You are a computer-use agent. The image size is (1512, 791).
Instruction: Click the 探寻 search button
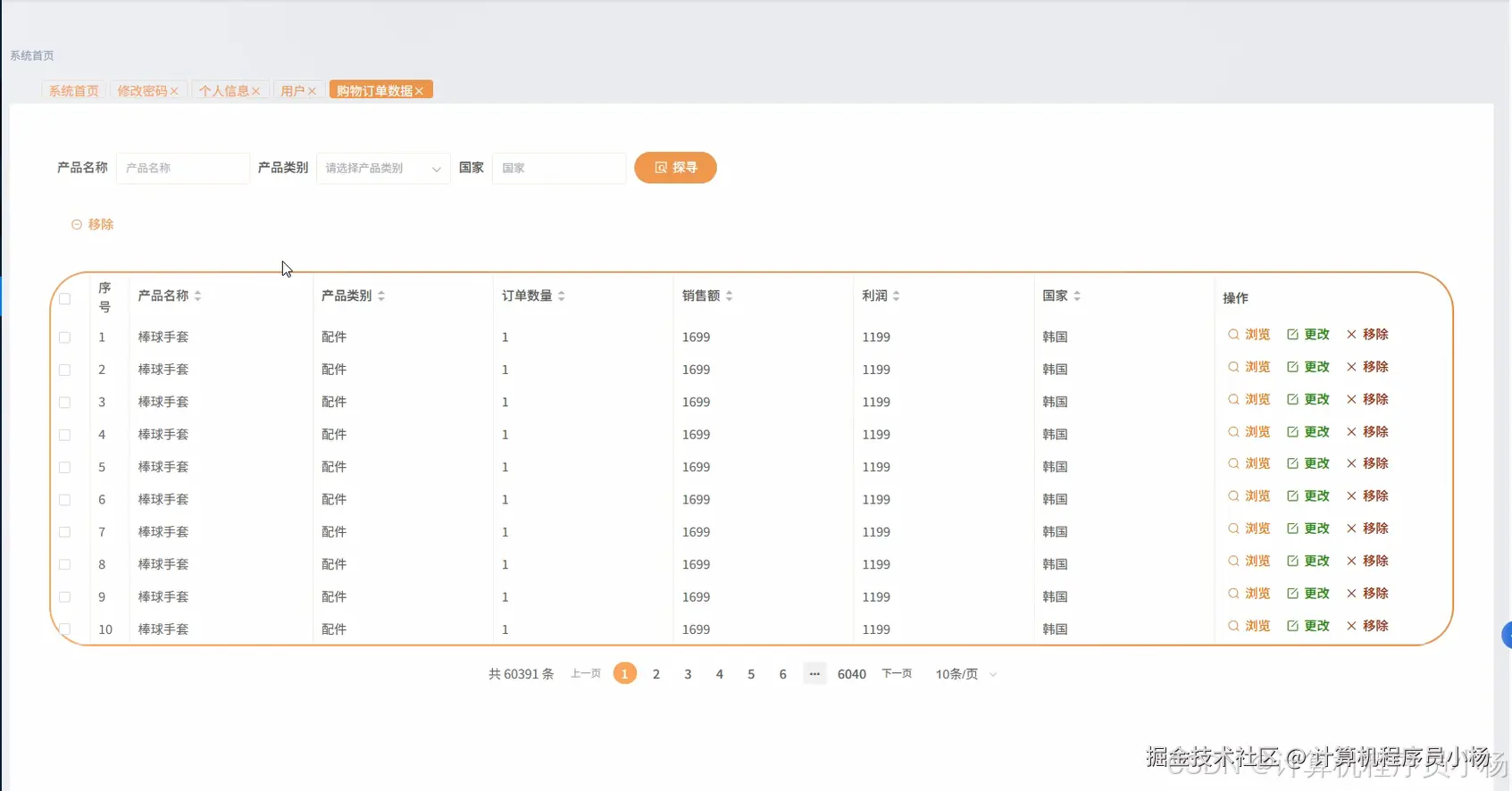click(675, 168)
